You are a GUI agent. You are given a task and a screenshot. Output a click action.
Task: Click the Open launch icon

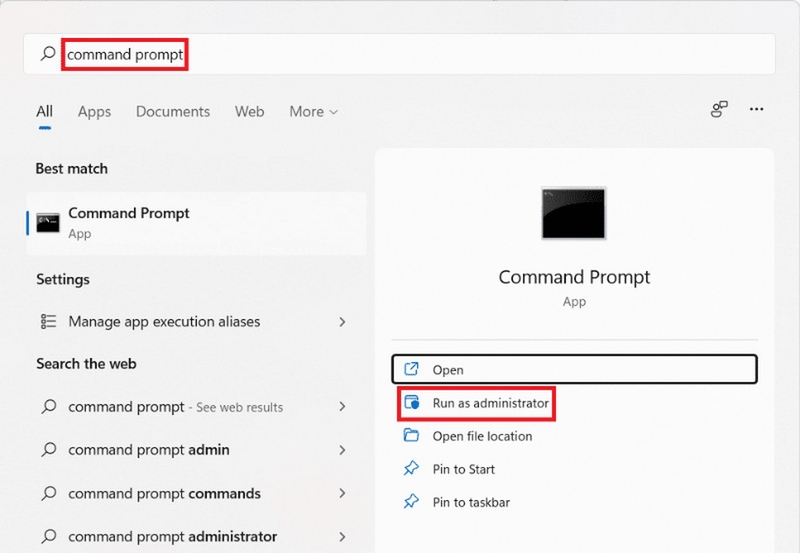411,369
